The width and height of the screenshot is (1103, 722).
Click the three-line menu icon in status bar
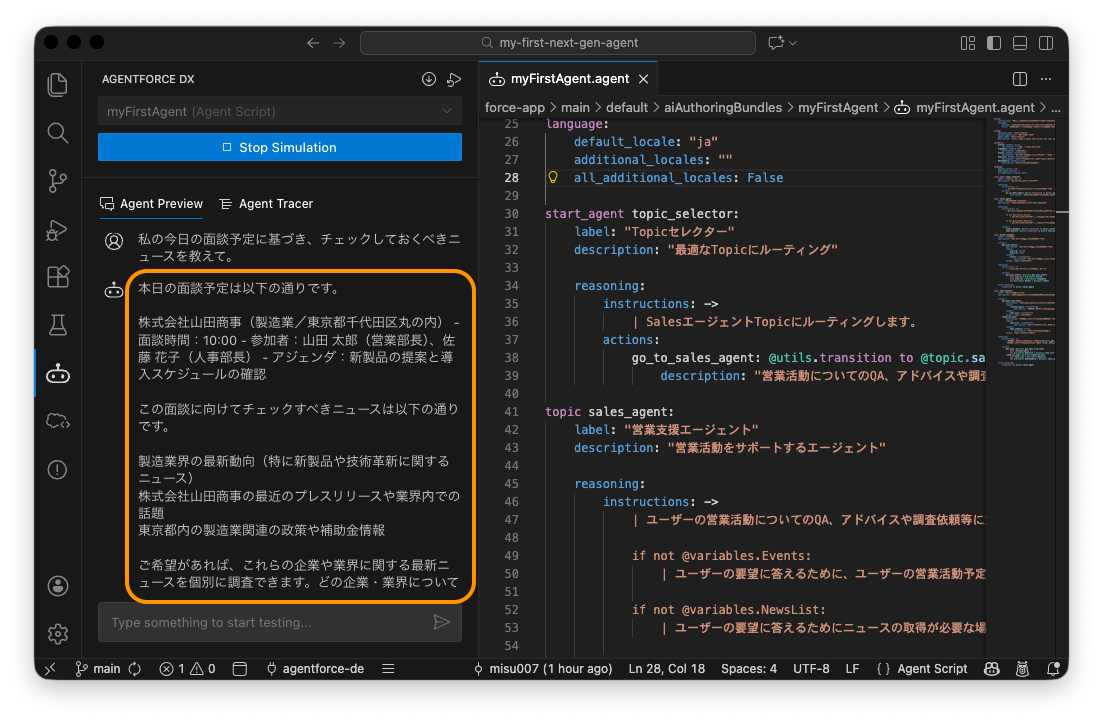pos(388,669)
